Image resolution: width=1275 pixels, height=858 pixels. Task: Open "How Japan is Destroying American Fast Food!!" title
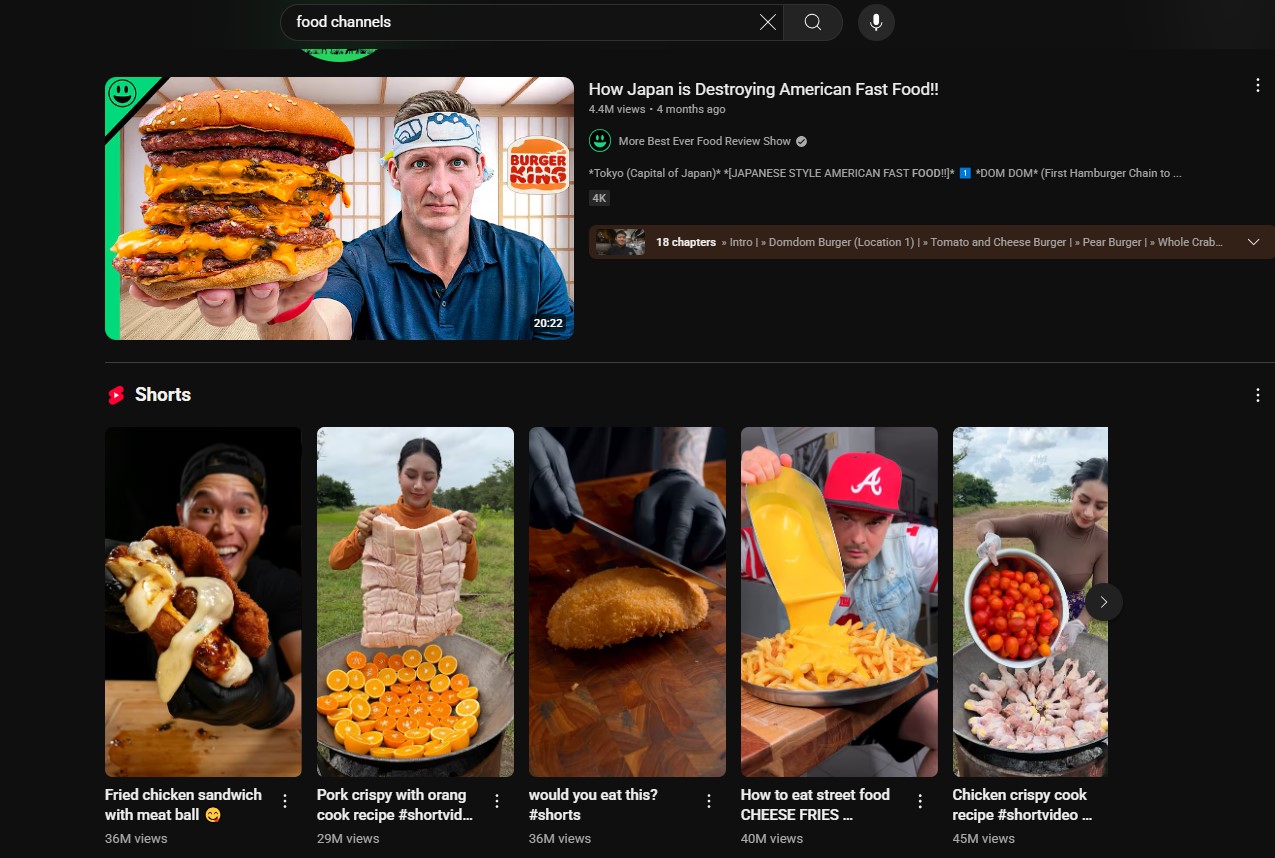pyautogui.click(x=763, y=89)
